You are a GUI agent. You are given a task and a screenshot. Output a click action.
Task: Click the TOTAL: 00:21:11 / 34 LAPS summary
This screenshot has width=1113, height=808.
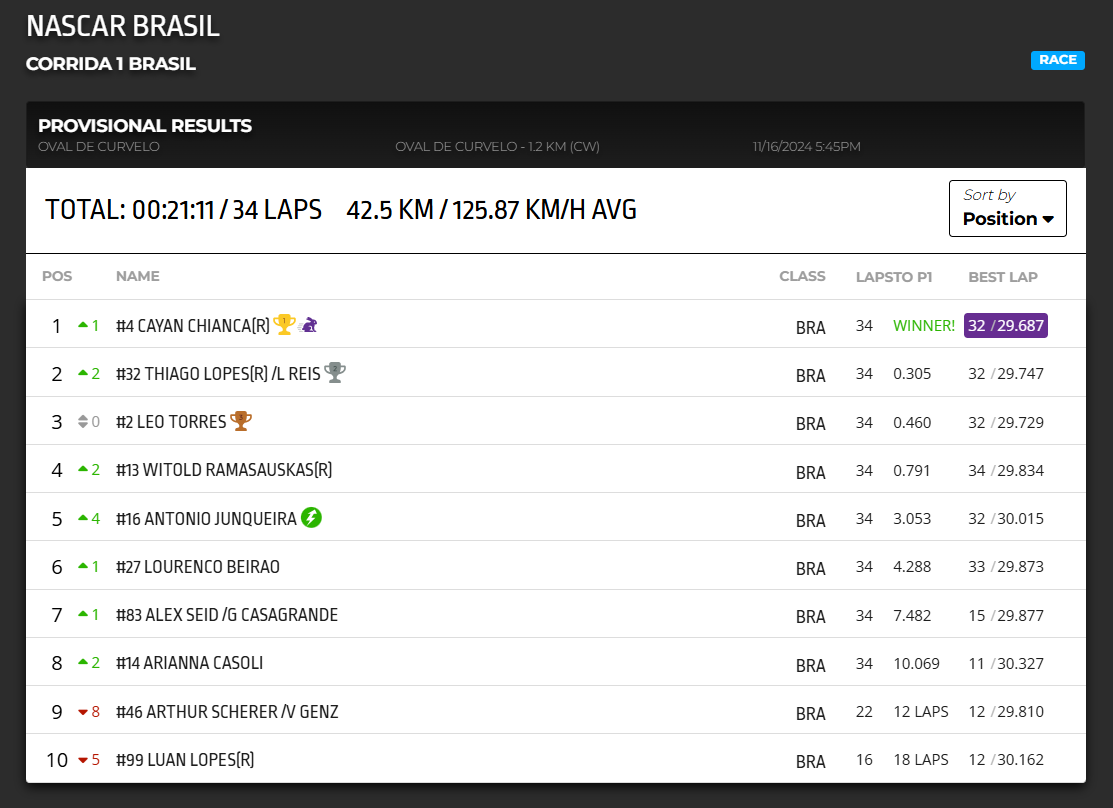point(183,209)
